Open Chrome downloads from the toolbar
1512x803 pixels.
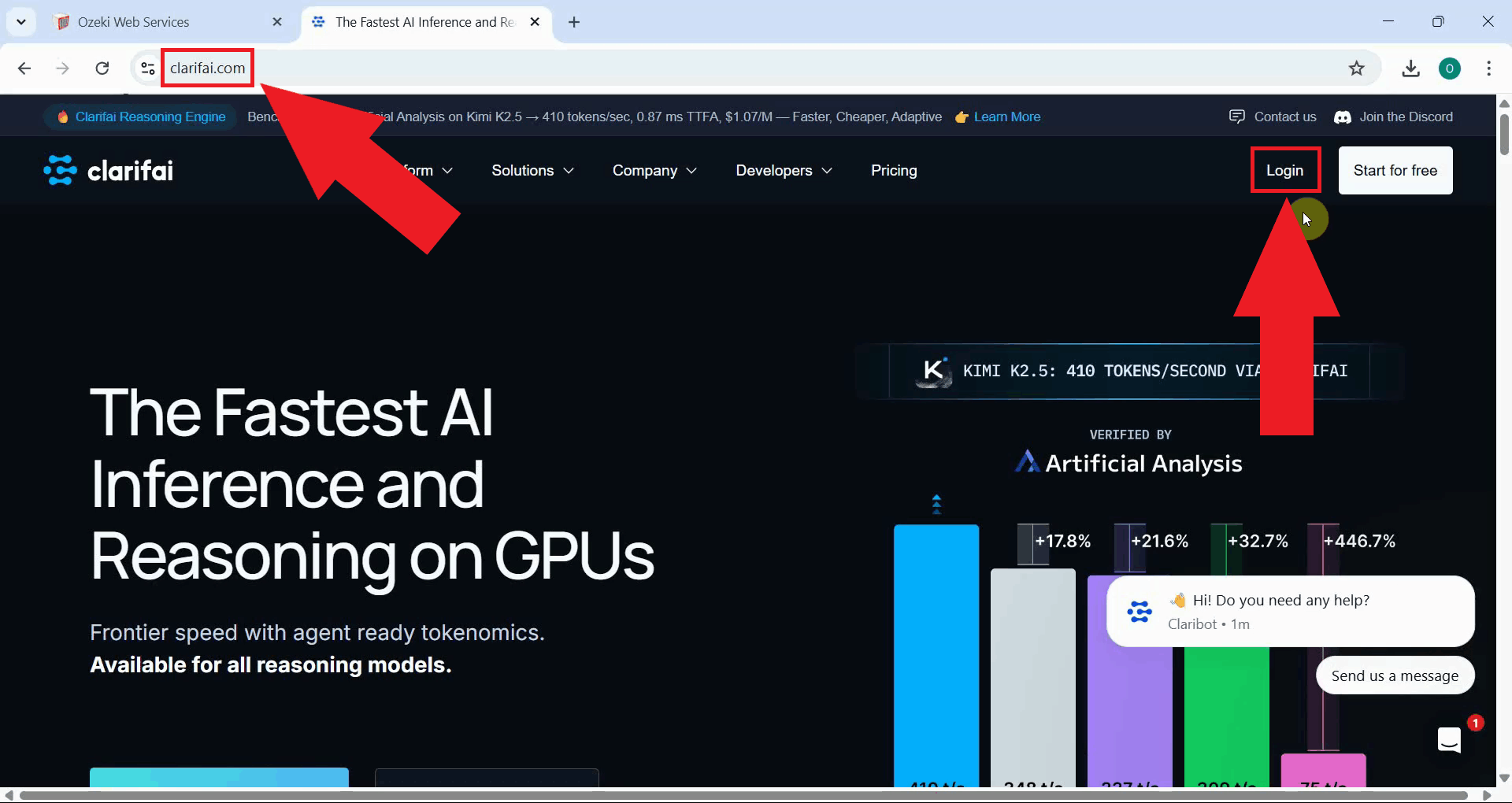tap(1410, 68)
